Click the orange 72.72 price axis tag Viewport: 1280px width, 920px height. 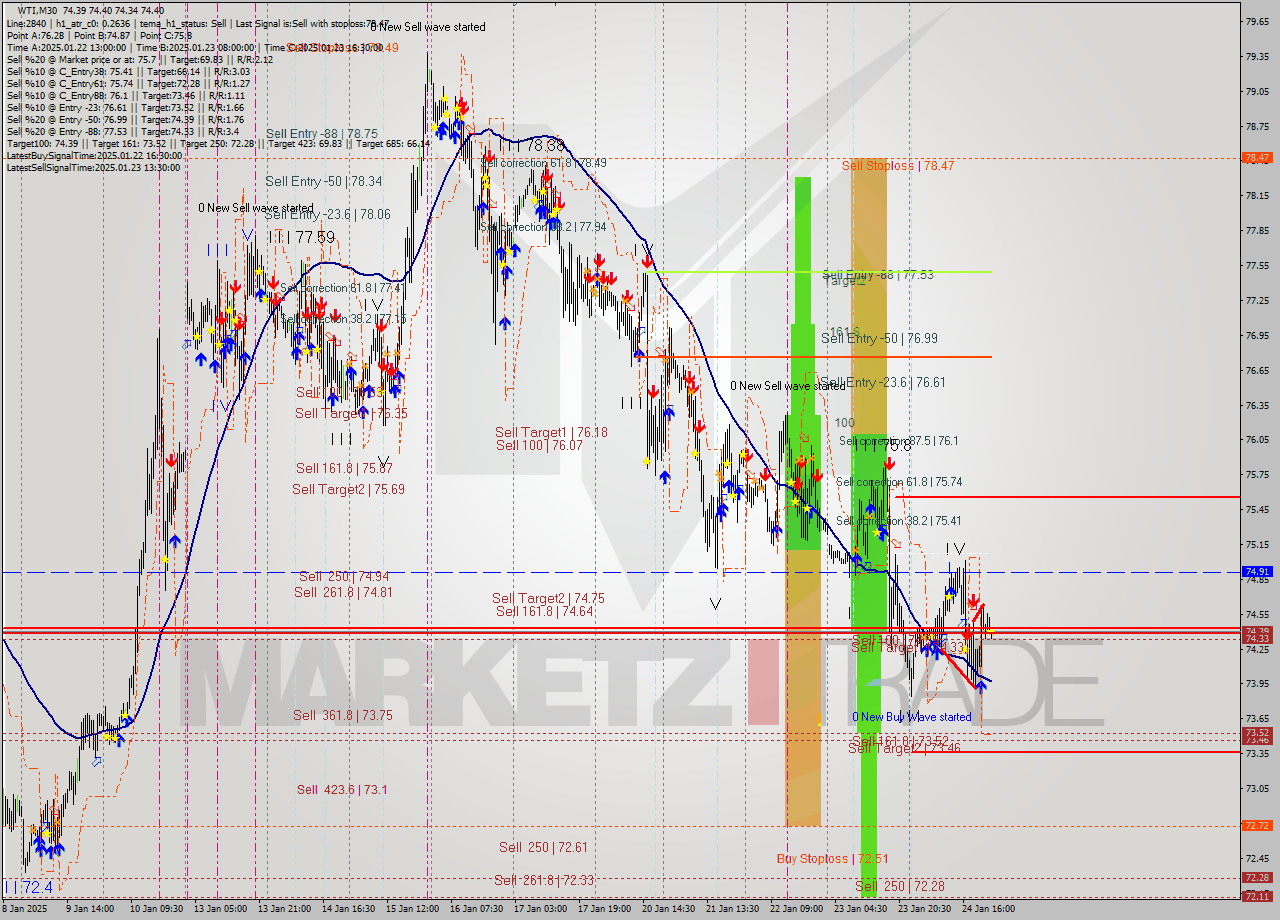coord(1256,826)
